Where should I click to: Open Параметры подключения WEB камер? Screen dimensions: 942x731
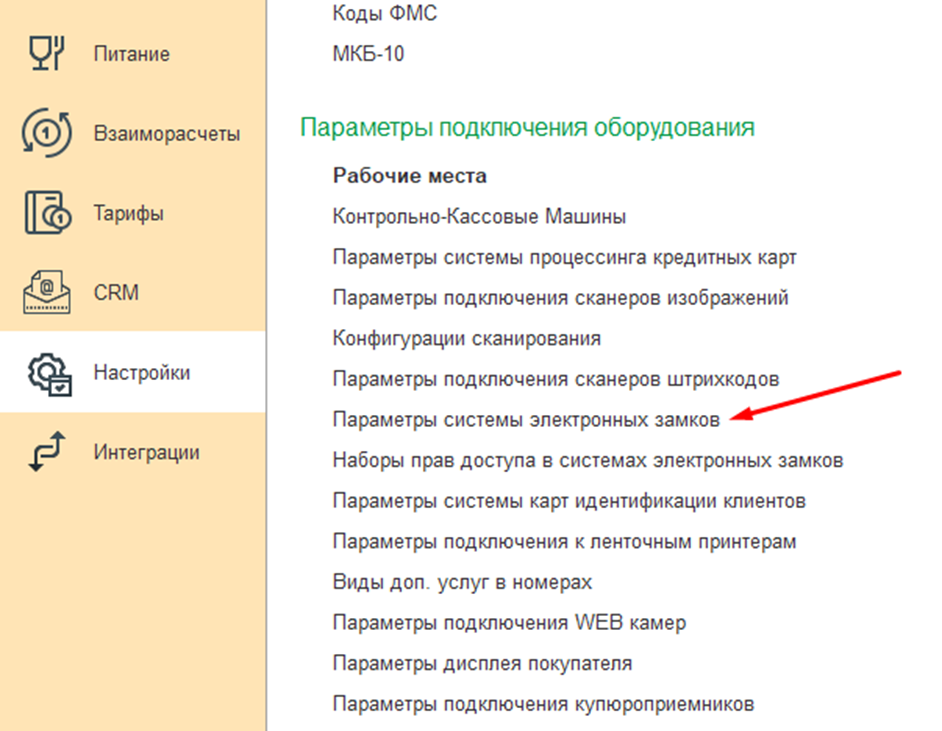tap(509, 622)
